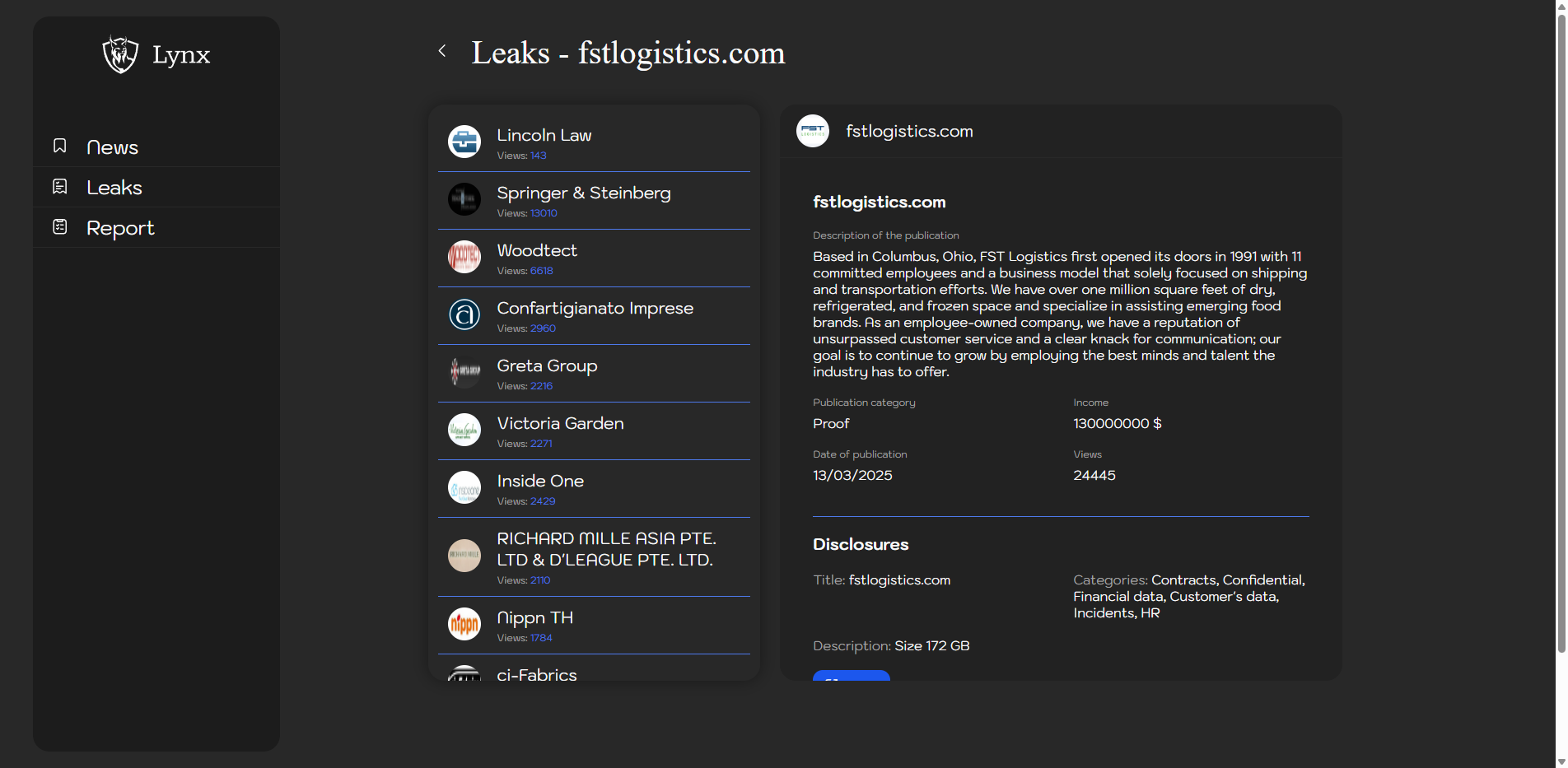Go back using the left chevron arrow
This screenshot has width=1568, height=768.
click(x=442, y=51)
